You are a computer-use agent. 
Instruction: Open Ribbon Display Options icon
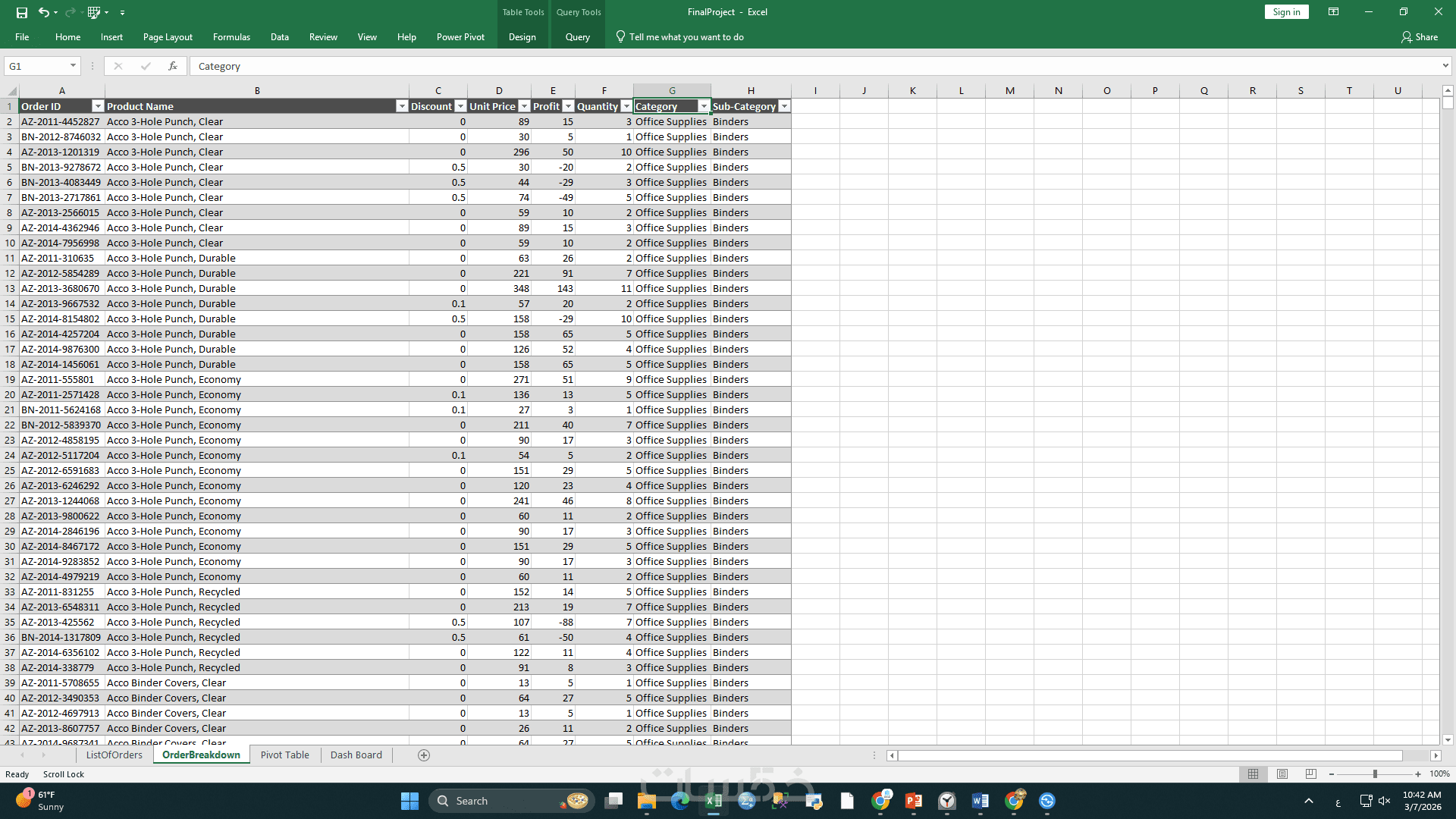pos(1333,12)
